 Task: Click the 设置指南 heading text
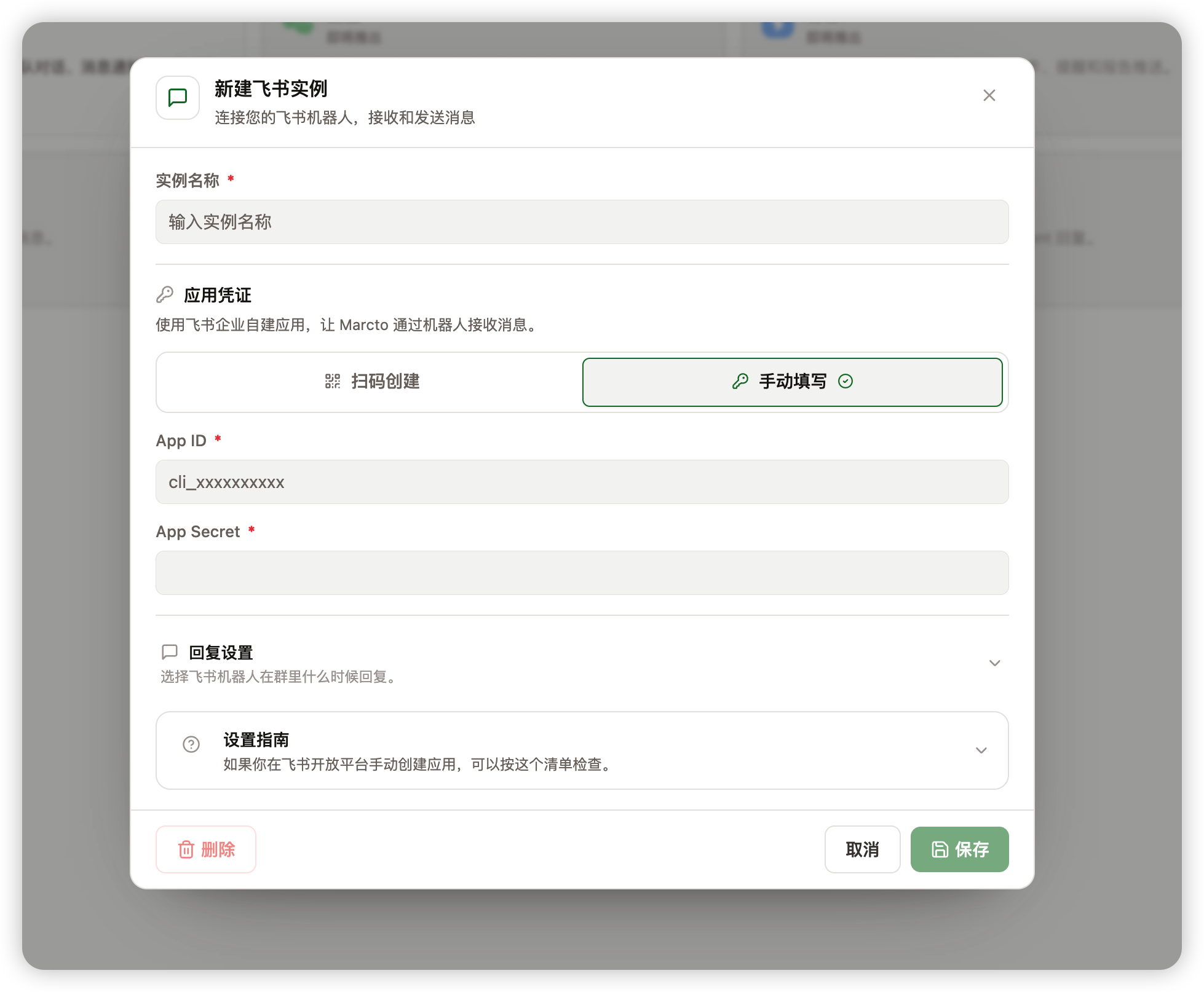point(256,740)
